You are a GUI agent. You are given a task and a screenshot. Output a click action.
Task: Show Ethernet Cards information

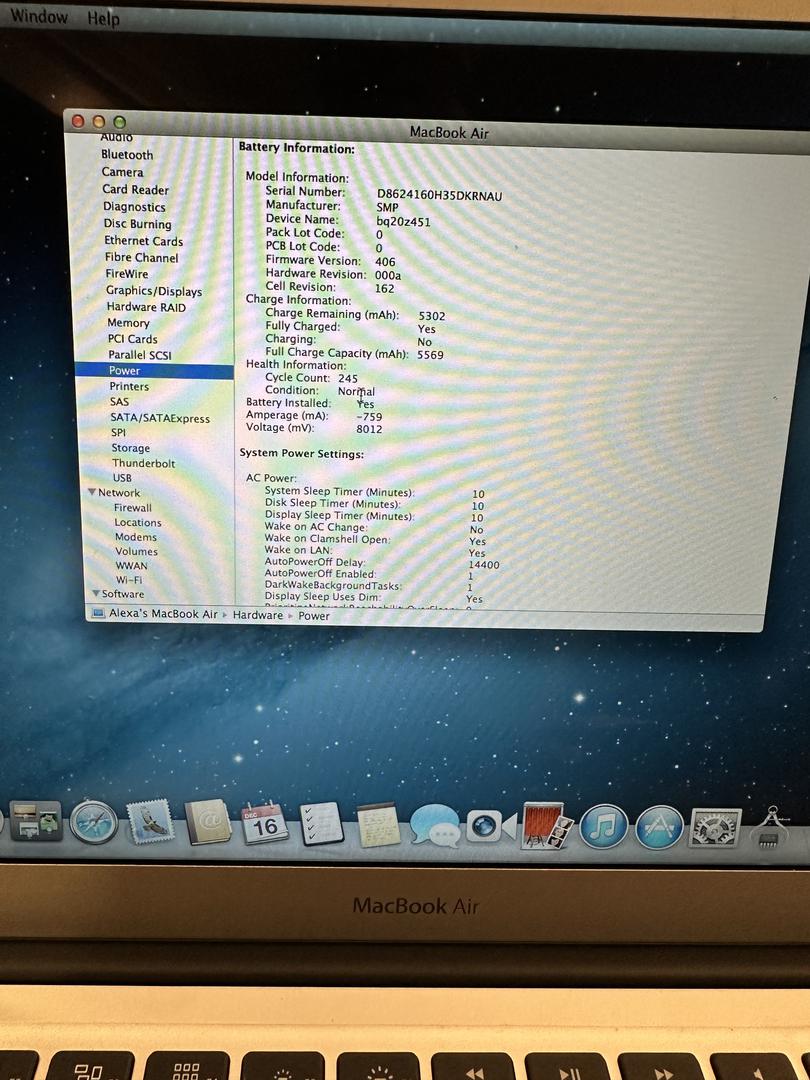pos(144,241)
